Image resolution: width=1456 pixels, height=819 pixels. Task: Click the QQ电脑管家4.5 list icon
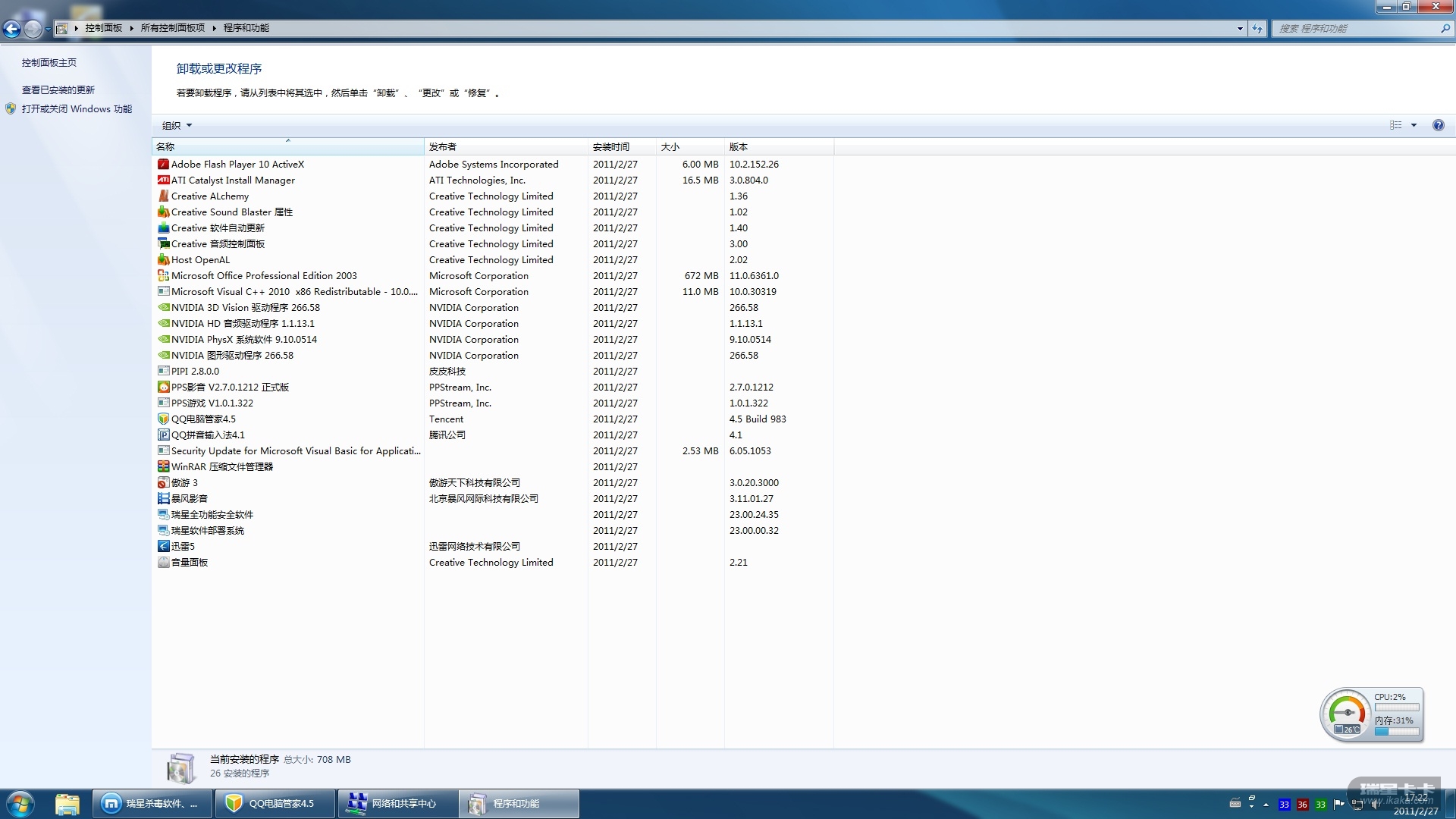click(163, 419)
